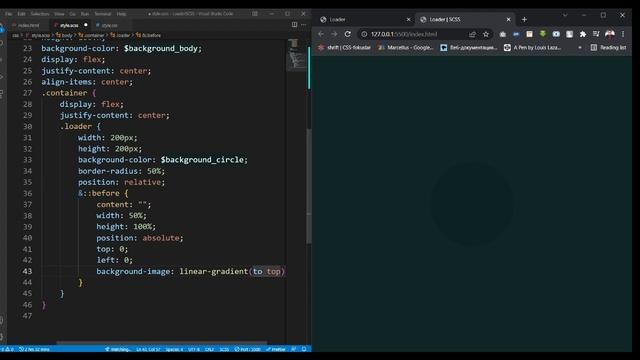Viewport: 640px width, 360px height.
Task: Click the feedback icon in status bar
Action: [293, 349]
